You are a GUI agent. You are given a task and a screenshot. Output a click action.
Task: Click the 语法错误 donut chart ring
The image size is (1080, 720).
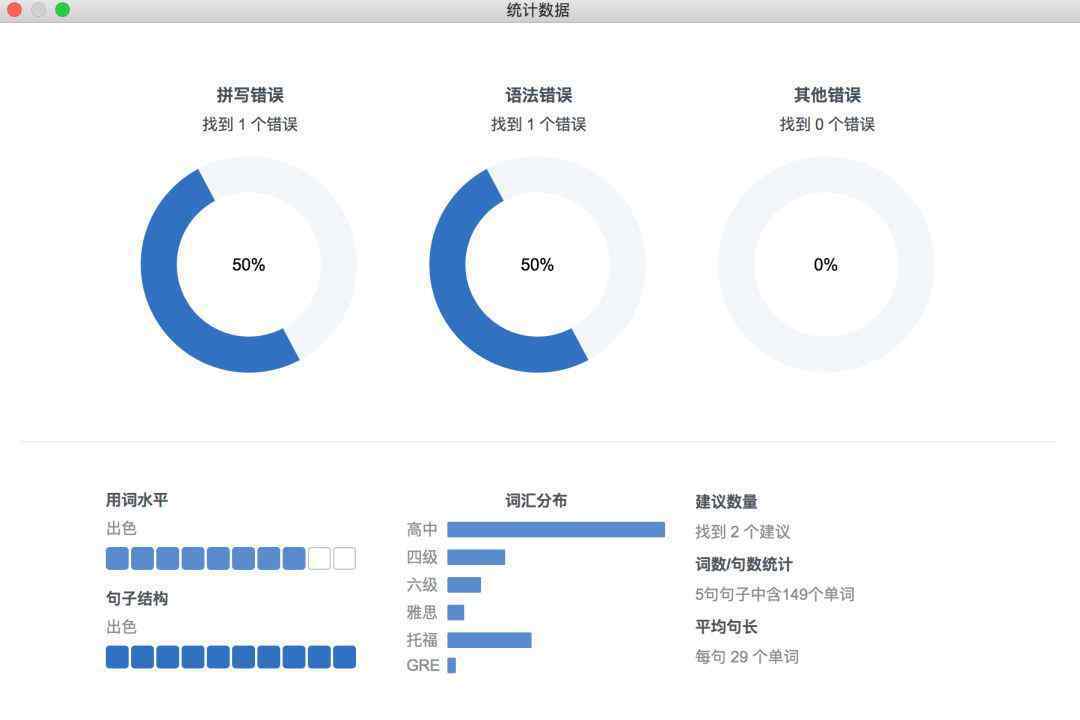[x=448, y=265]
